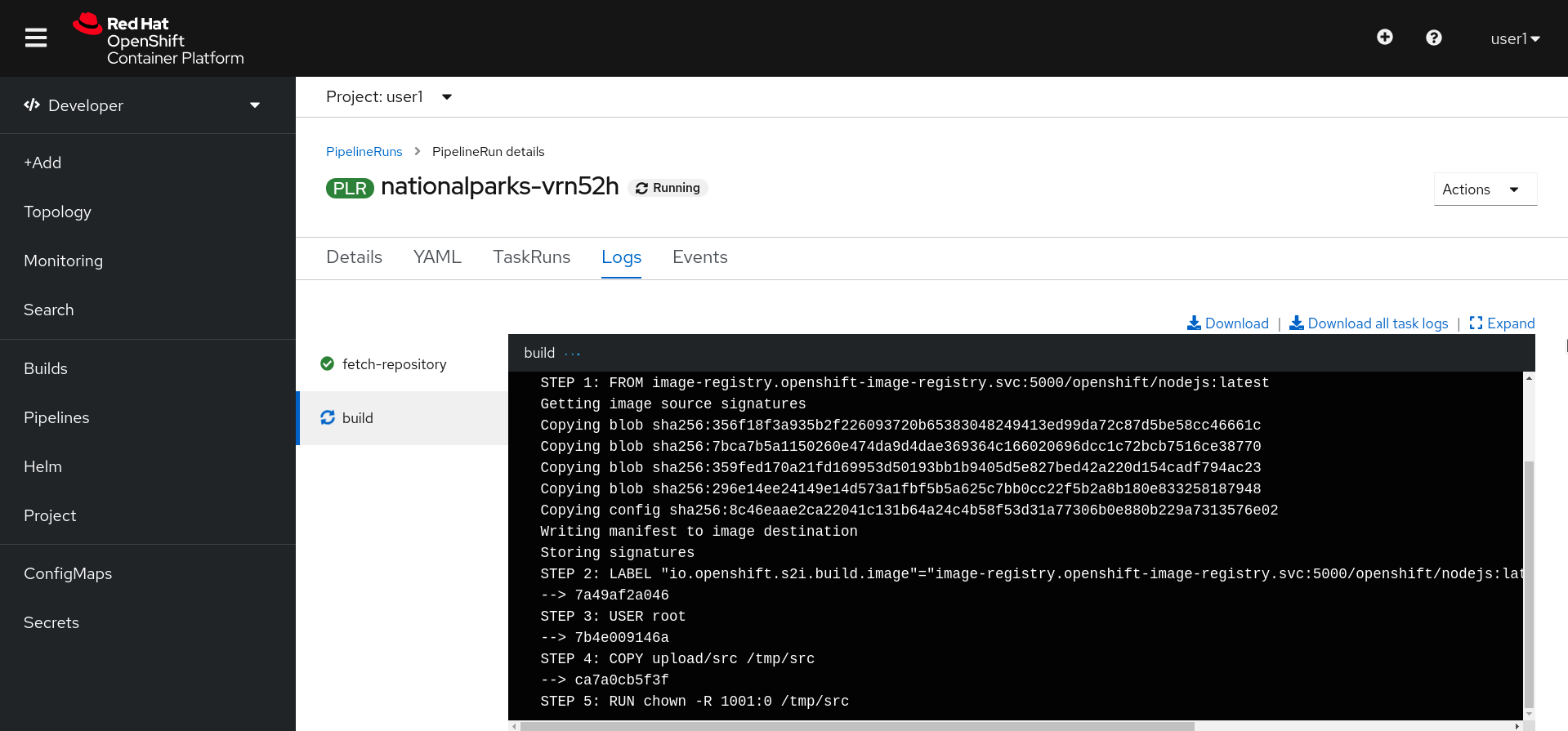
Task: Click the 'PipelineRun details' breadcrumb text
Action: (488, 152)
